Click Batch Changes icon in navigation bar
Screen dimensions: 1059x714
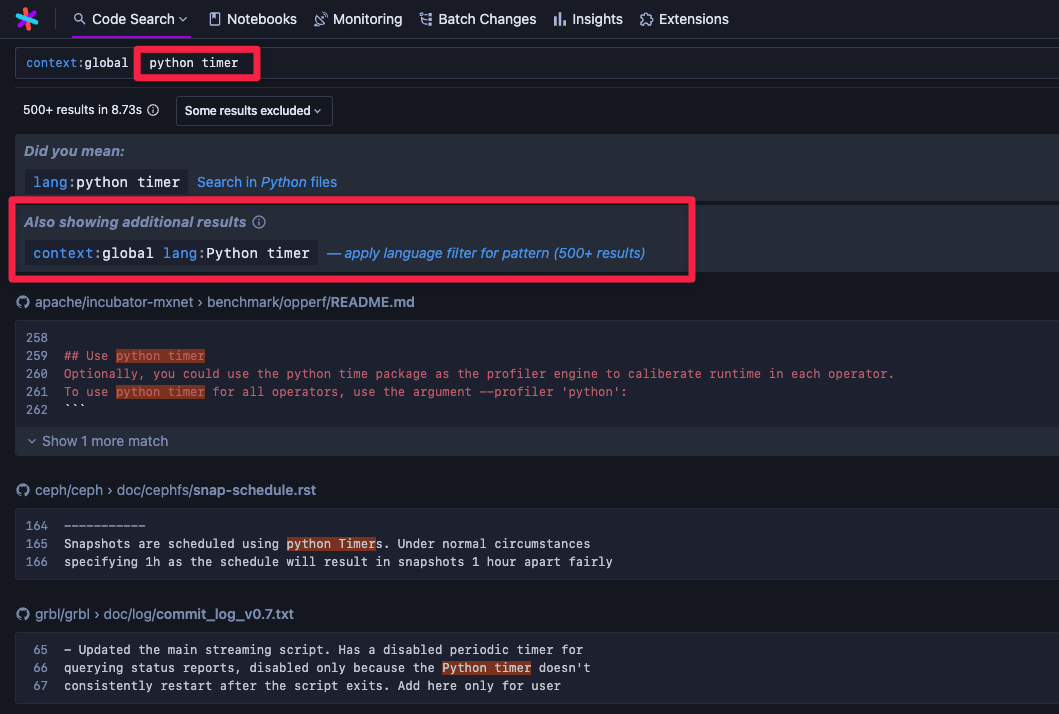pos(426,19)
